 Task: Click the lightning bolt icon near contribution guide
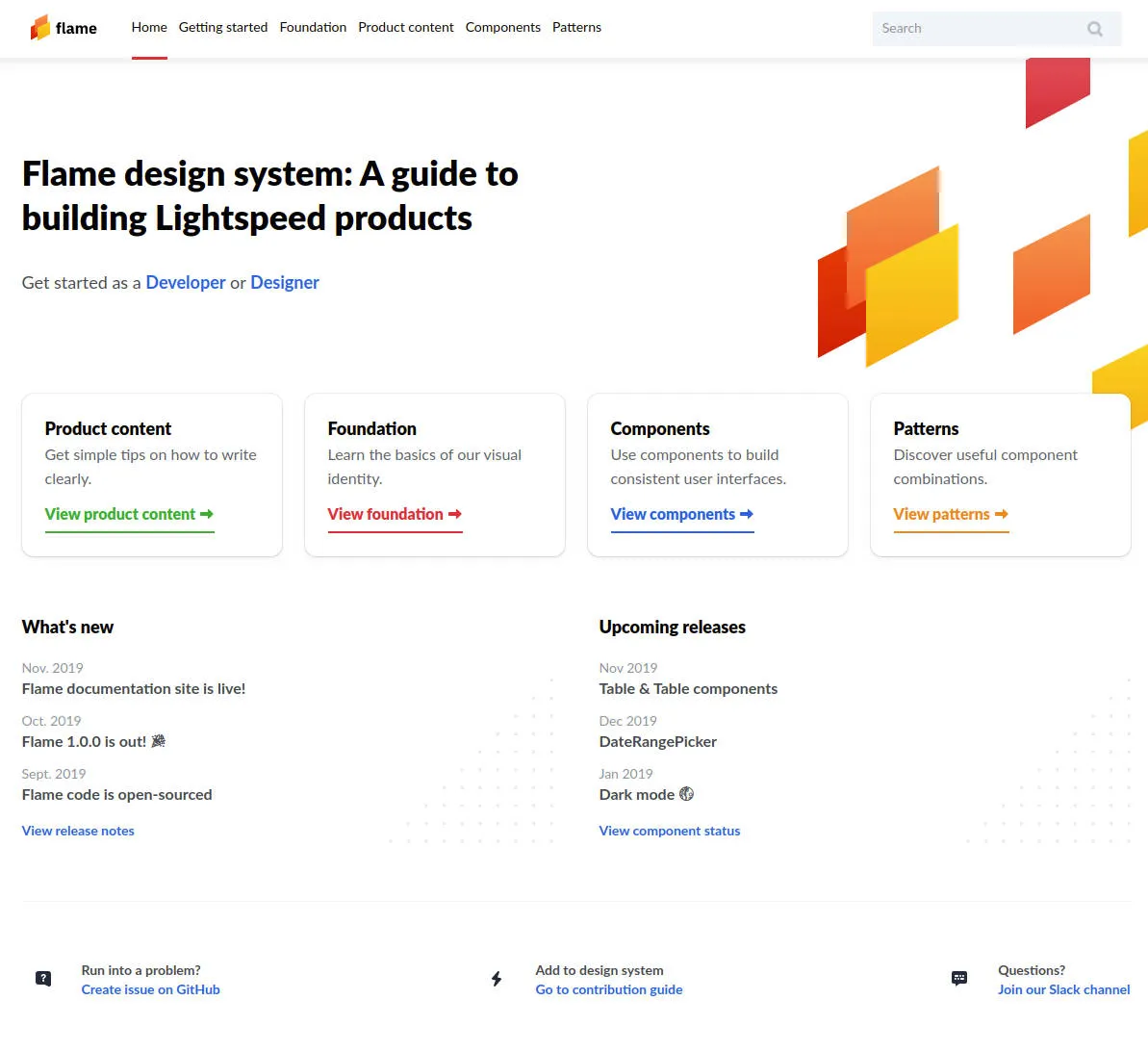tap(497, 978)
